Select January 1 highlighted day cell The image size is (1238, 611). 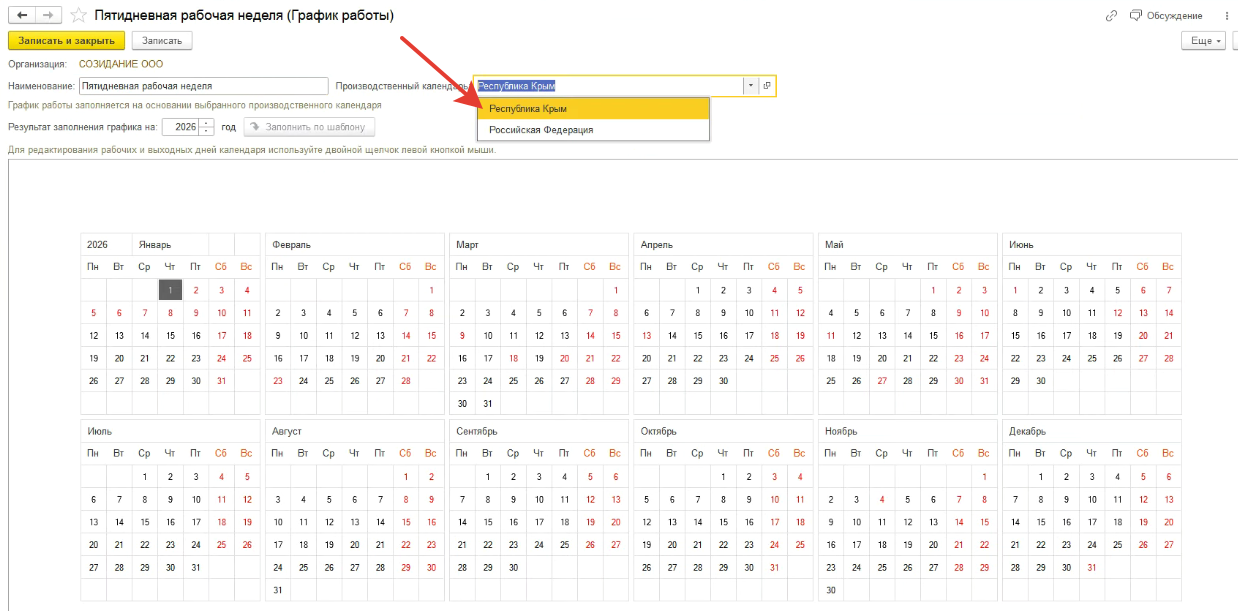coord(171,290)
